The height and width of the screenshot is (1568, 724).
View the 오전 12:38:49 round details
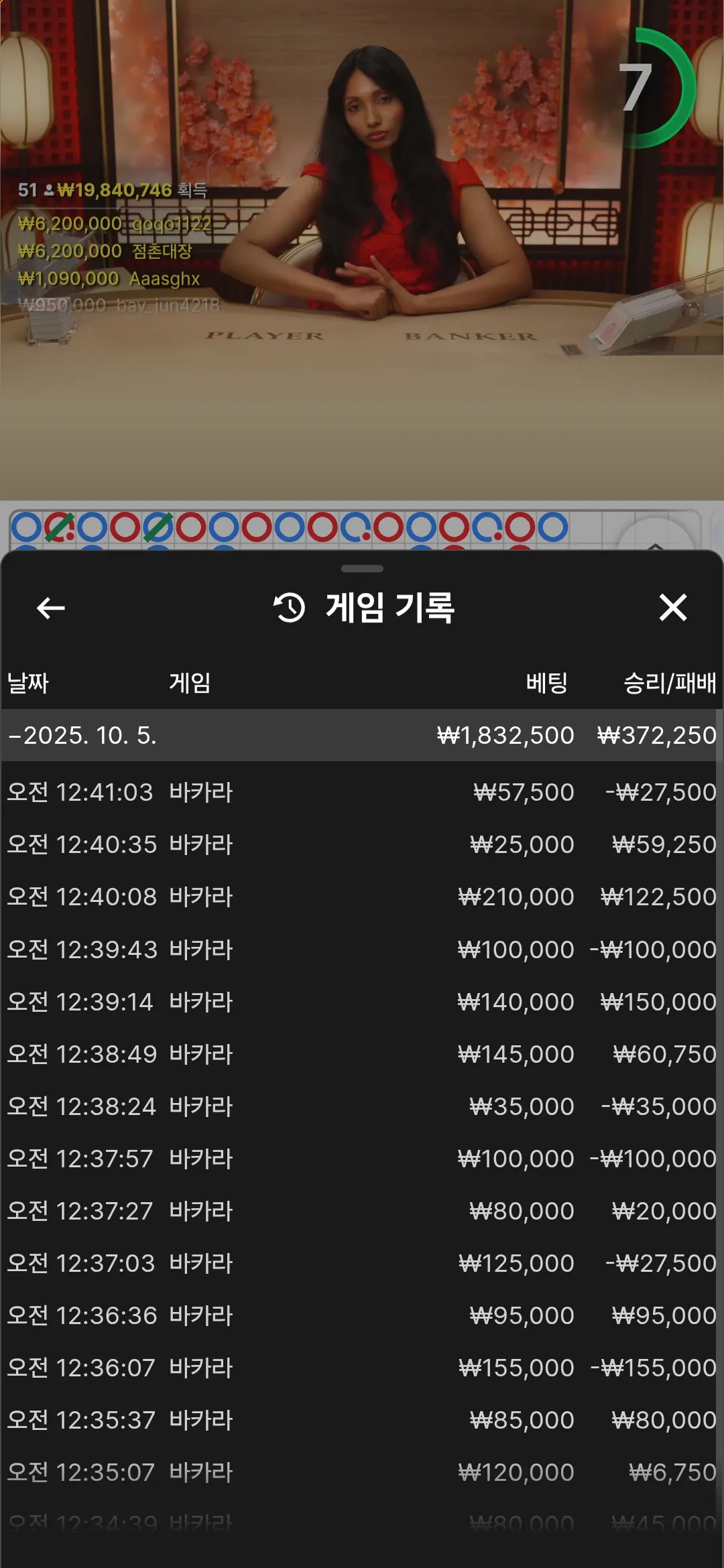tap(362, 1054)
